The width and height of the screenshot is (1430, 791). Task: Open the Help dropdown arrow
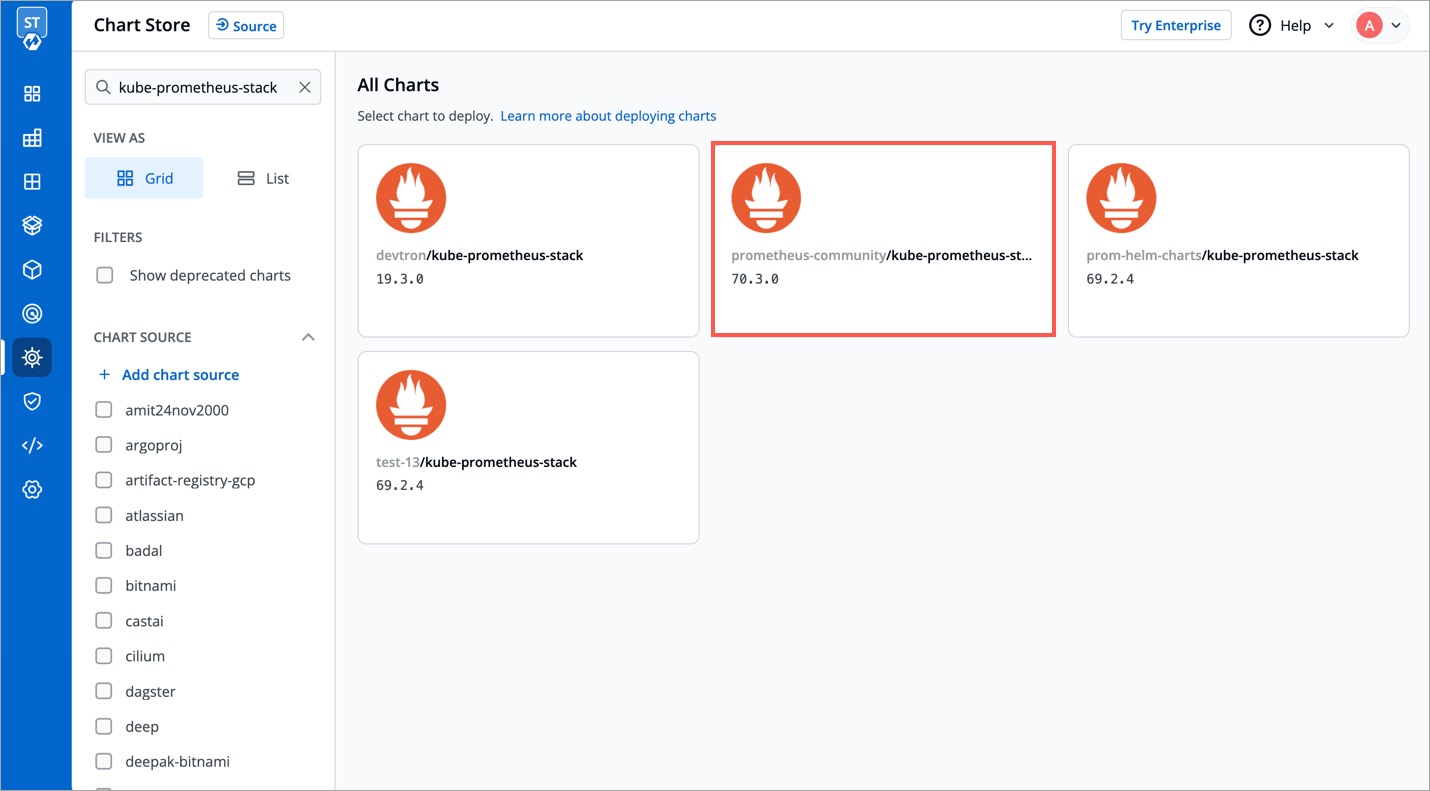pos(1329,26)
